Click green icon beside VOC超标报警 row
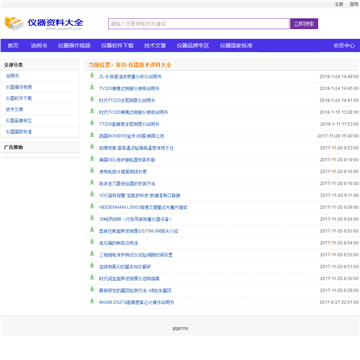 (92, 194)
